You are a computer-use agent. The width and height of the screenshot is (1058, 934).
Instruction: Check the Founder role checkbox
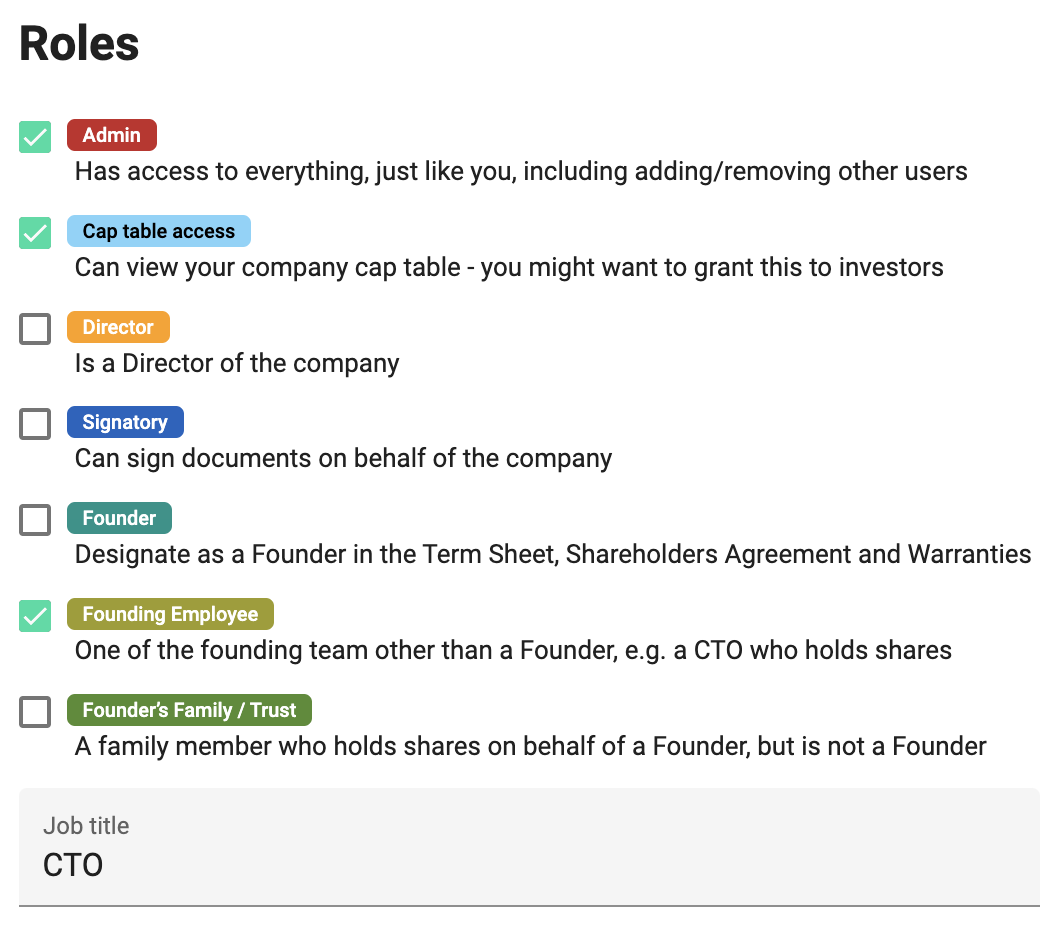[x=35, y=520]
